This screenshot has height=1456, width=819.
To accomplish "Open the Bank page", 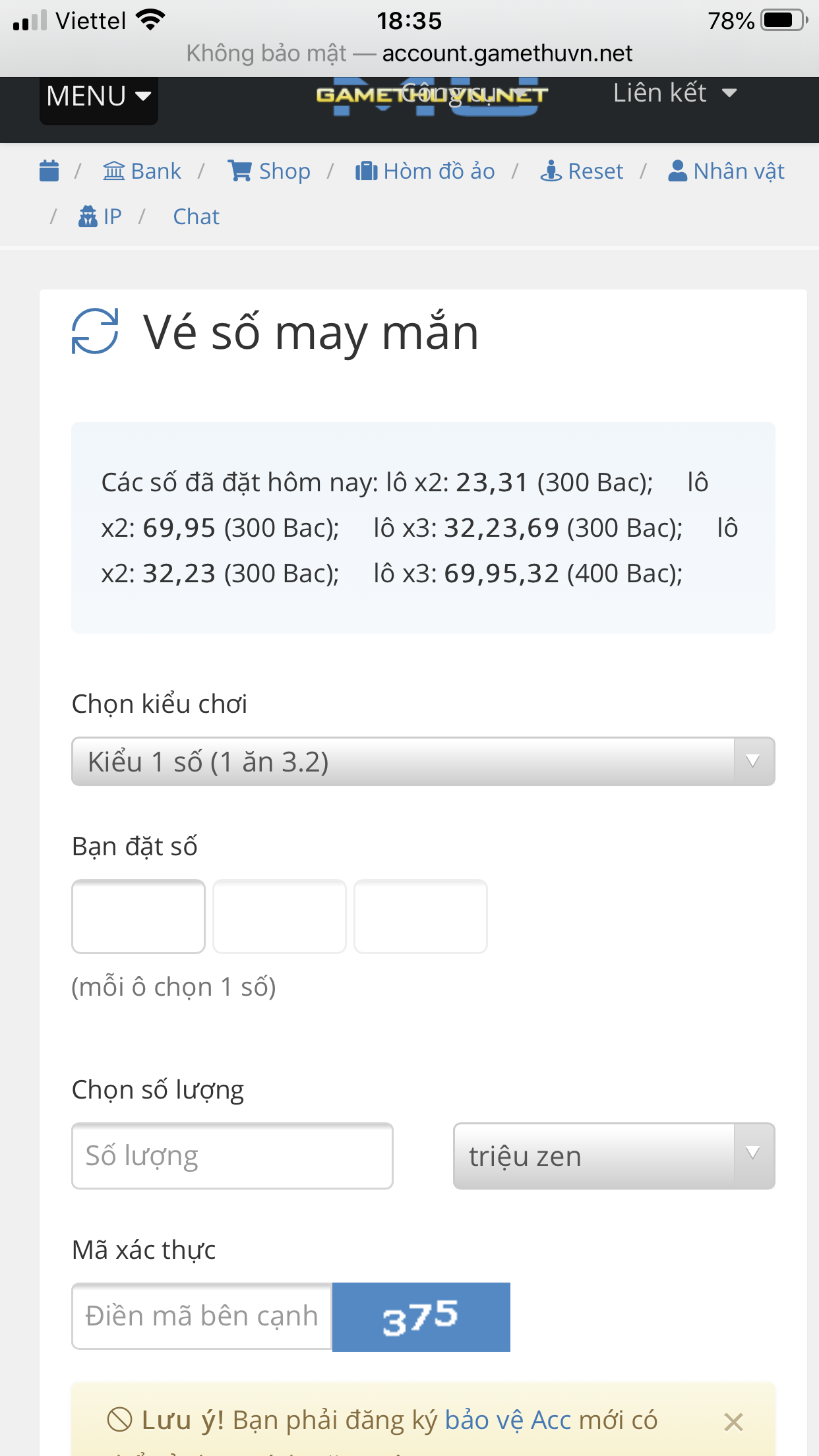I will coord(142,171).
